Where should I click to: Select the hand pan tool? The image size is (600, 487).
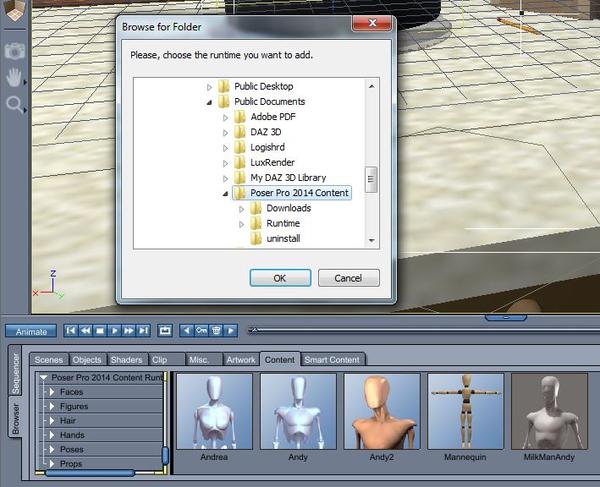click(x=14, y=77)
